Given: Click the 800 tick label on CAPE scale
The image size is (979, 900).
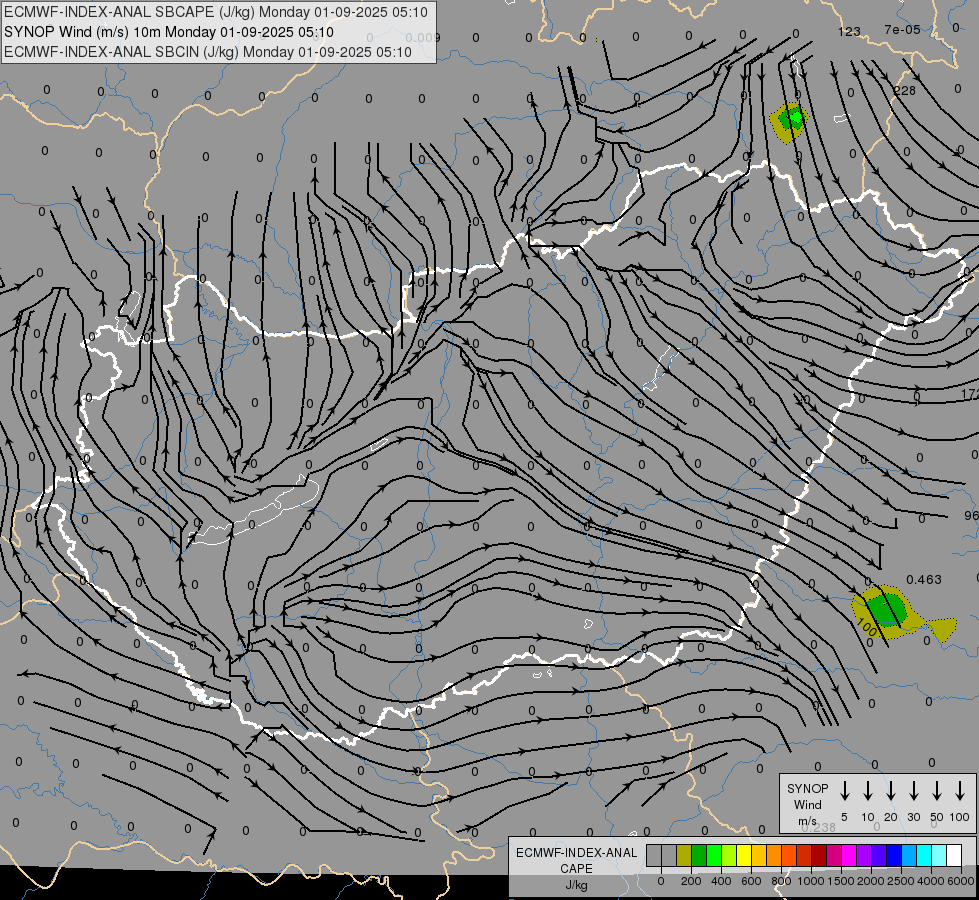Looking at the screenshot, I should 781,881.
